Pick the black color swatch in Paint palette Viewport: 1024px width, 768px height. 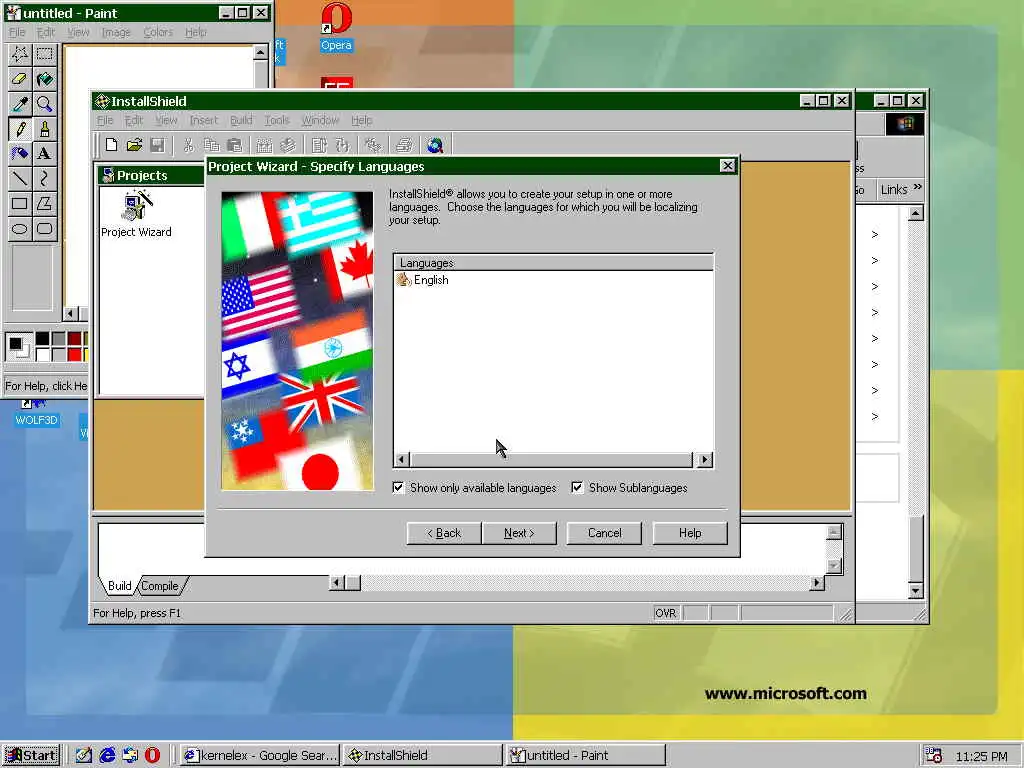[42, 338]
